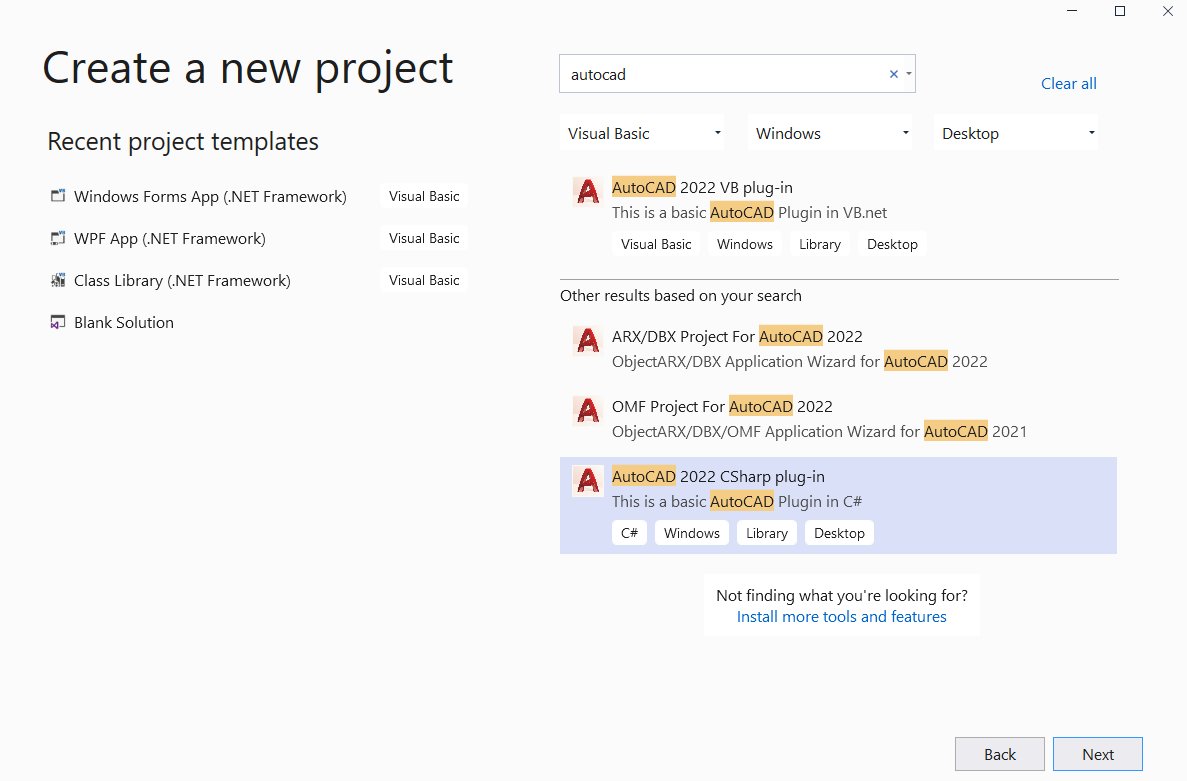Open the Visual Basic language dropdown
This screenshot has height=781, width=1187.
click(x=642, y=132)
